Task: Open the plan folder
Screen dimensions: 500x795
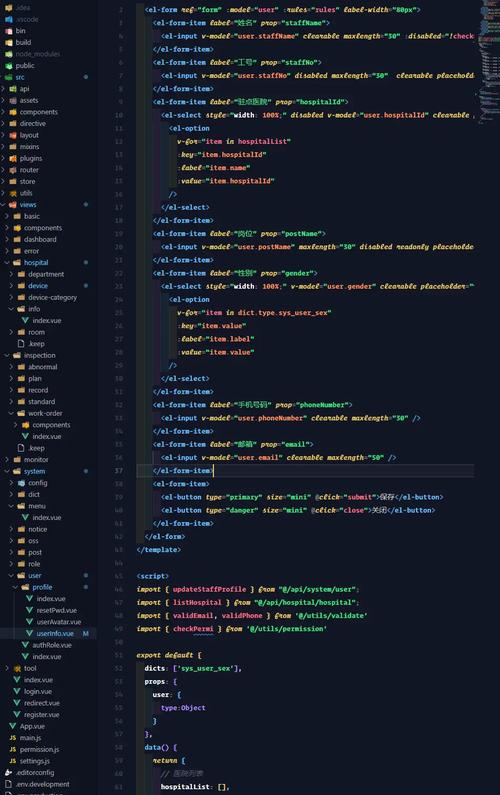Action: pyautogui.click(x=35, y=378)
